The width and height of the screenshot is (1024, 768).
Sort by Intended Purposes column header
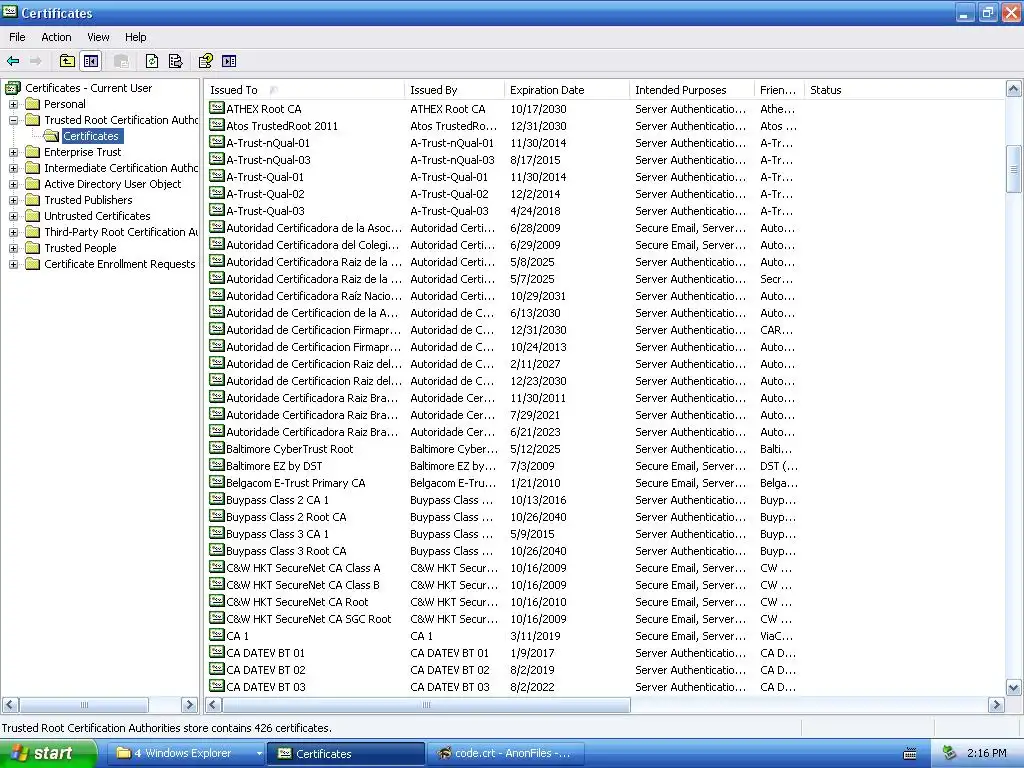click(x=692, y=90)
